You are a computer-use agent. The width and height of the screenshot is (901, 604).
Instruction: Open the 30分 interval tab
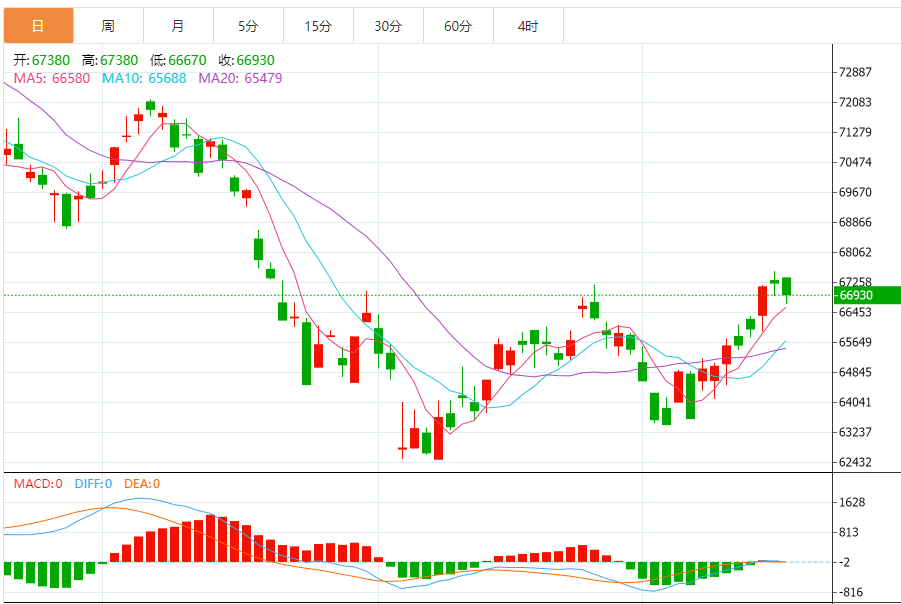[389, 26]
